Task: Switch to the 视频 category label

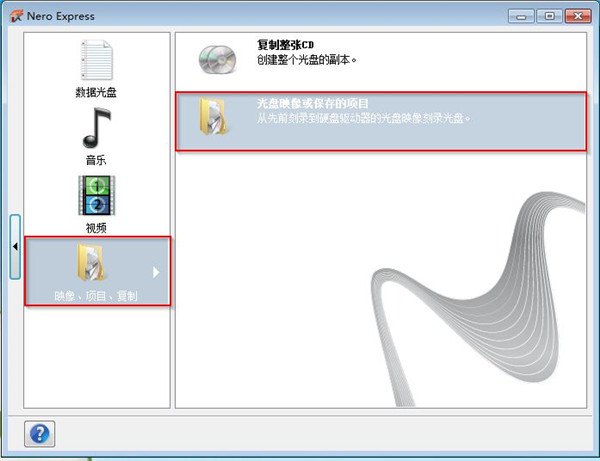Action: tap(96, 227)
